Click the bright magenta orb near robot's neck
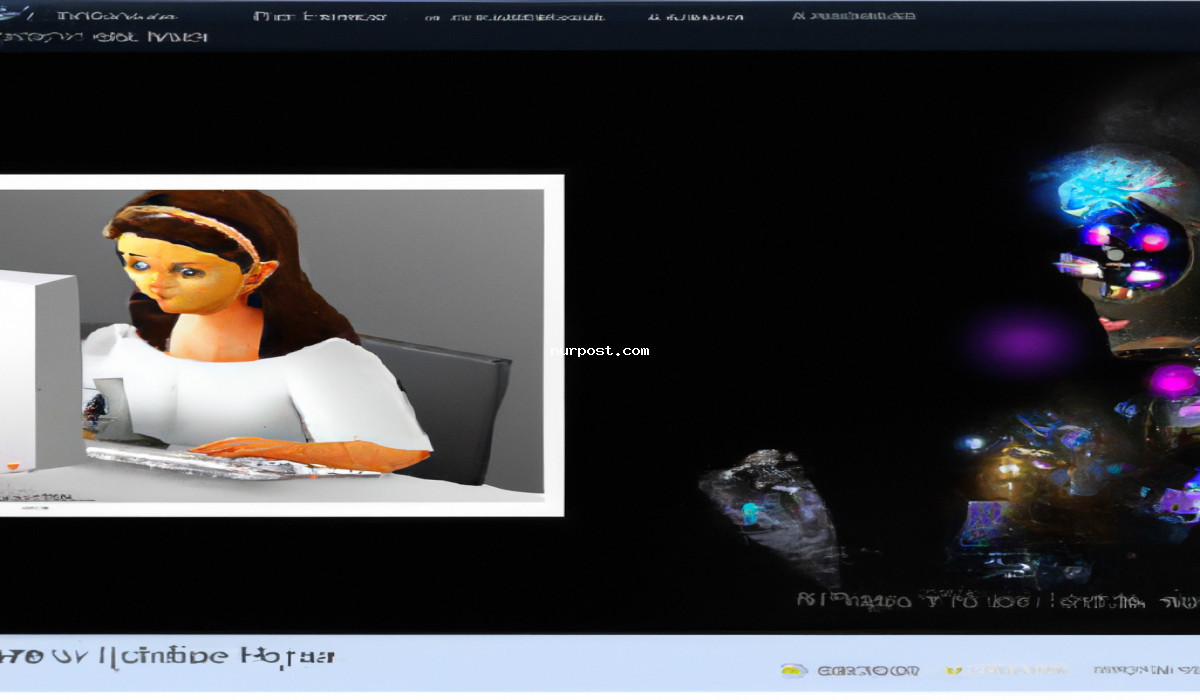The width and height of the screenshot is (1200, 700). (x=1172, y=380)
